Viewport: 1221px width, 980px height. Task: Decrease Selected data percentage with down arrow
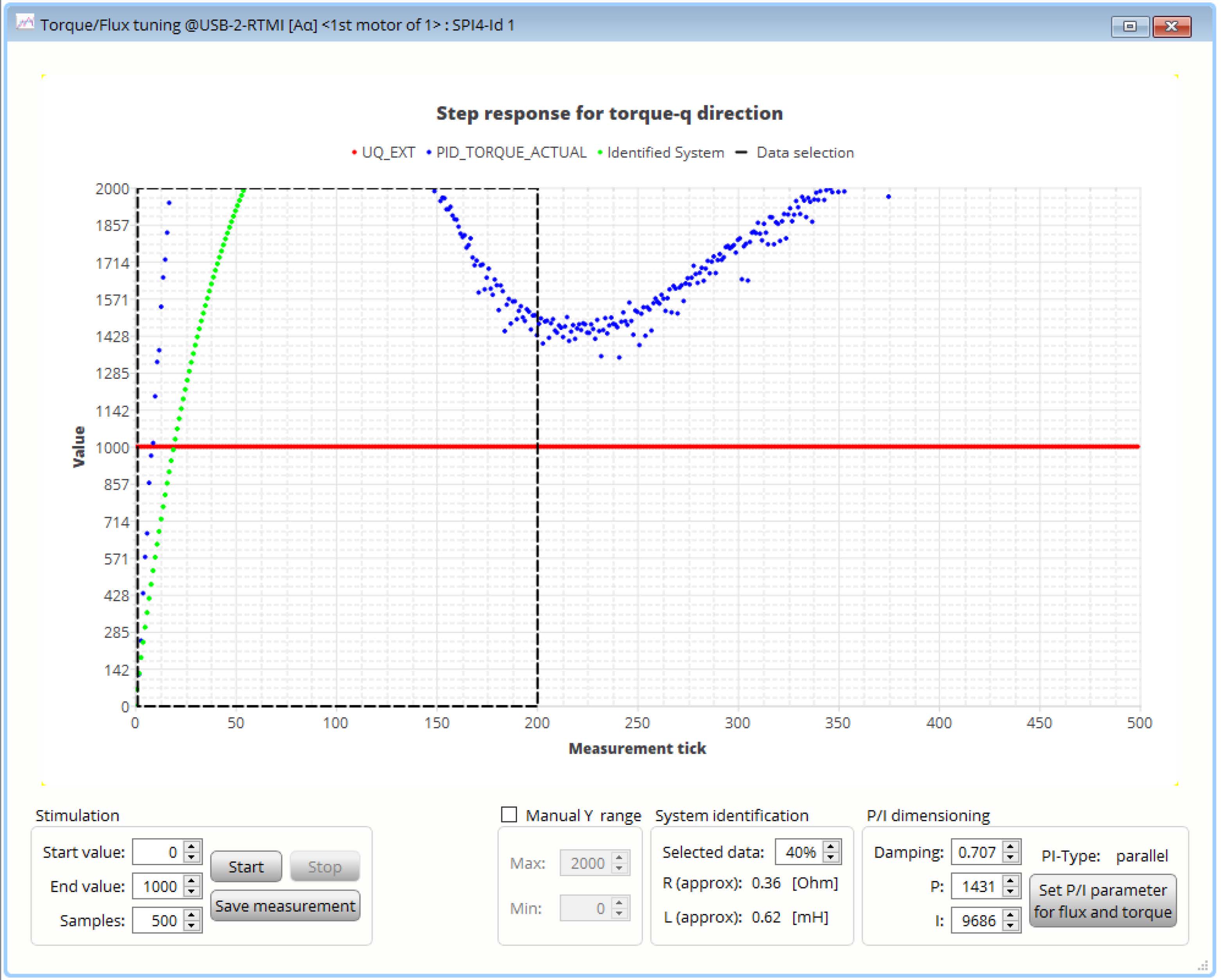tap(831, 858)
